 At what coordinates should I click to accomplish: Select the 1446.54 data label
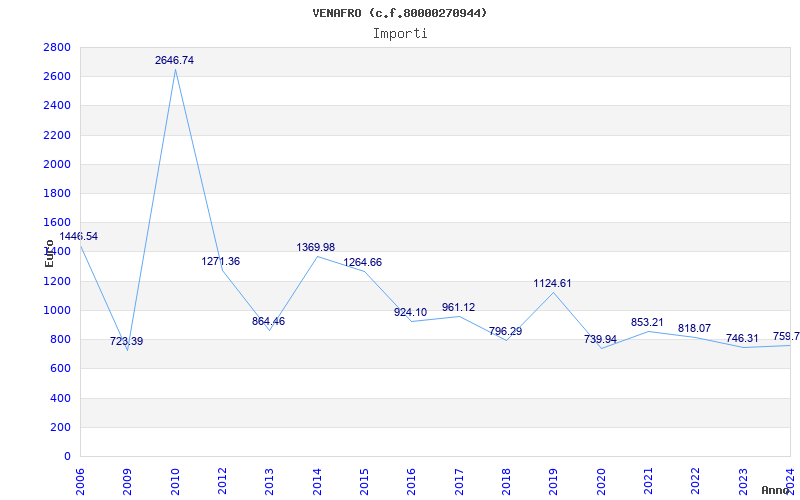click(x=79, y=236)
